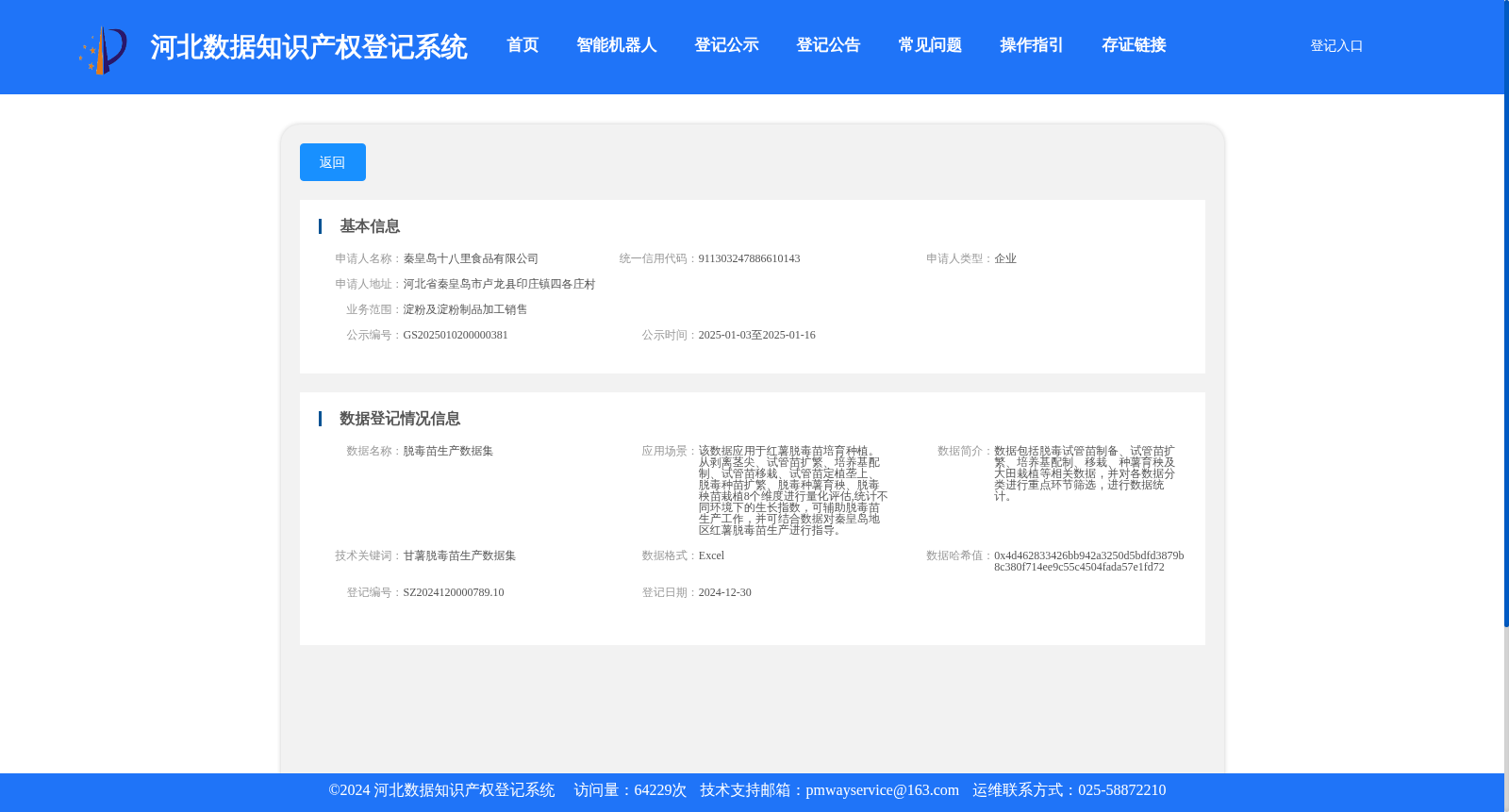Click the visit count 64229次
Viewport: 1509px width, 812px height.
tap(660, 790)
